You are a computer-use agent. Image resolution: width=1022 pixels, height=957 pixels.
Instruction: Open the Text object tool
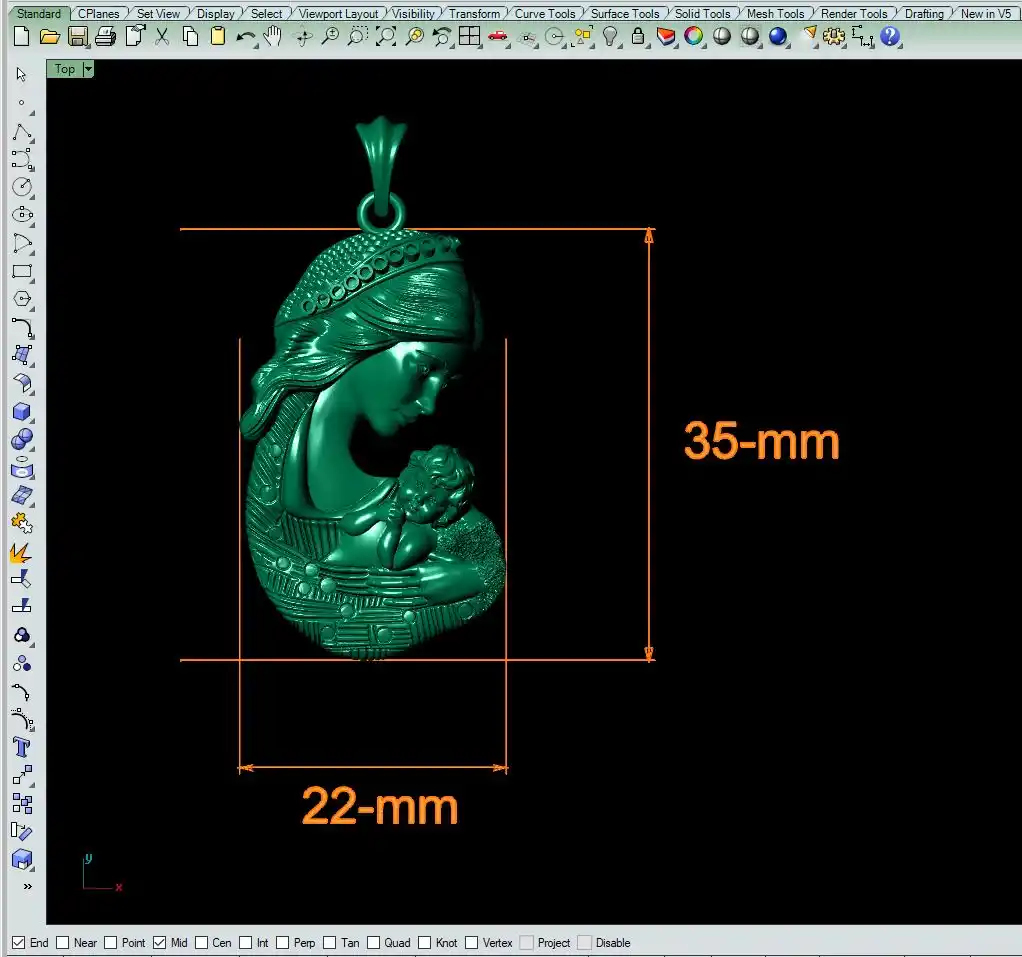[x=22, y=747]
